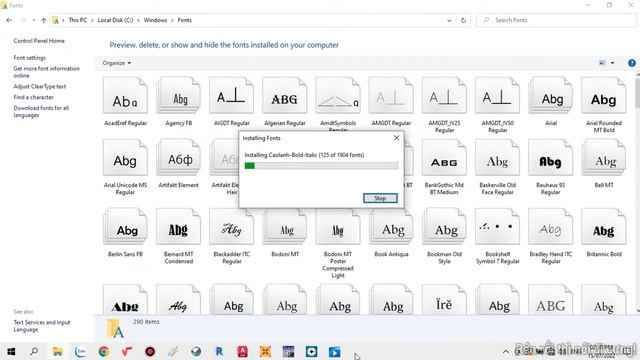Select the Baskerville Old Face Regular font

(497, 167)
